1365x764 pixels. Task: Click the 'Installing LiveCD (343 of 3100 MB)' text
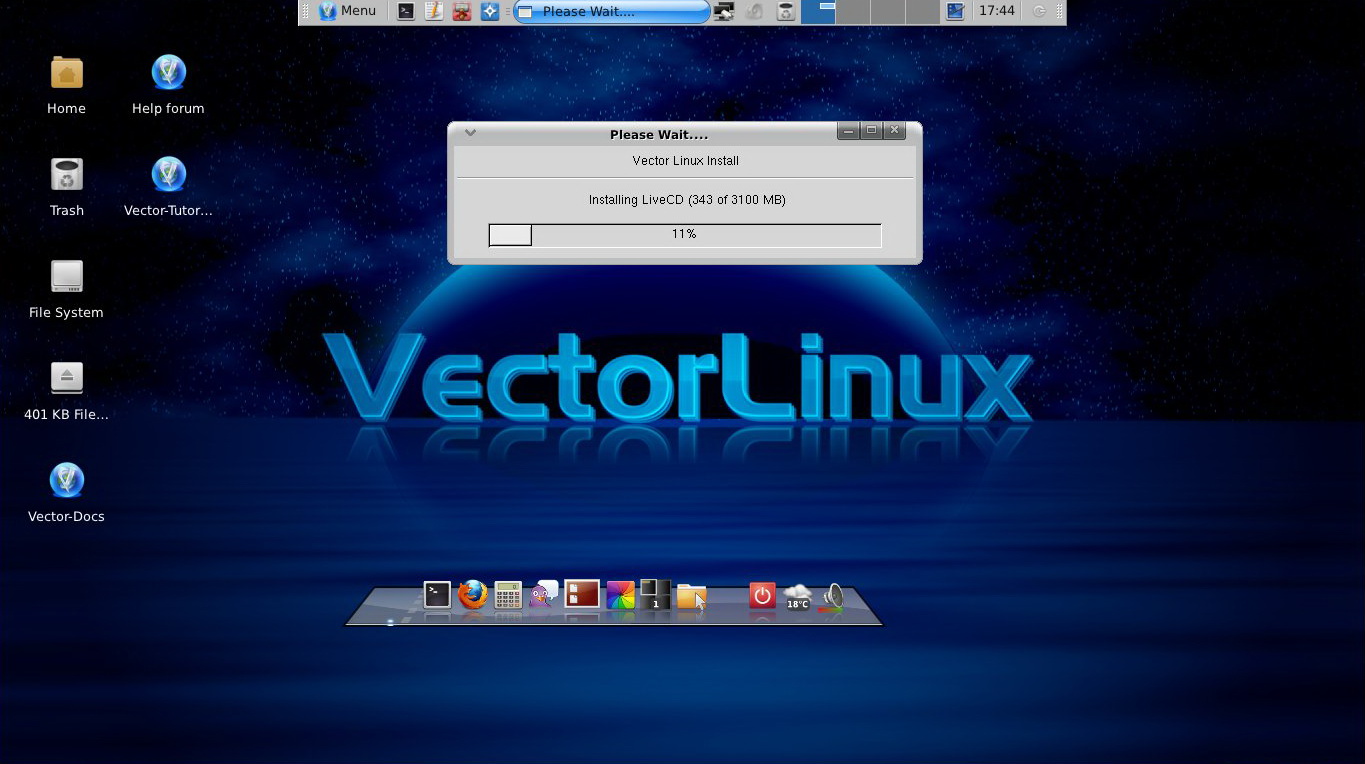tap(686, 200)
